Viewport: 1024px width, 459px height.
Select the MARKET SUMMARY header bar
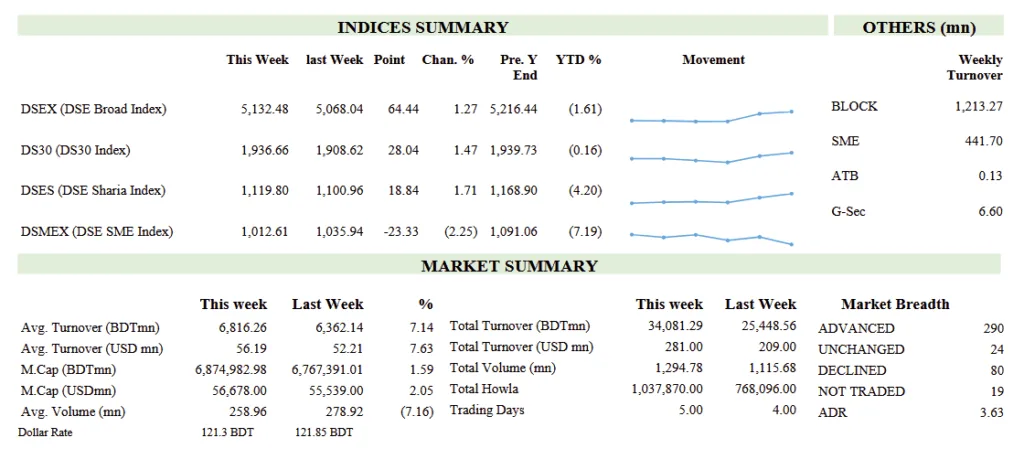(508, 266)
